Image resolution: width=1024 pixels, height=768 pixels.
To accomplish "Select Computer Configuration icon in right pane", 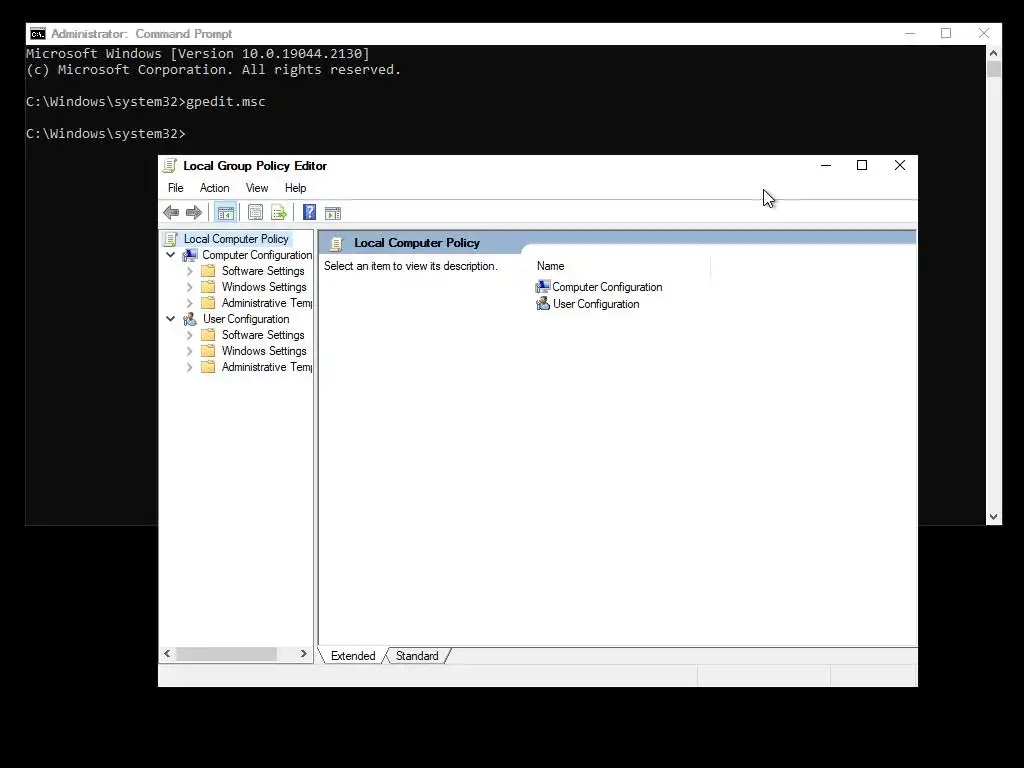I will pos(543,287).
